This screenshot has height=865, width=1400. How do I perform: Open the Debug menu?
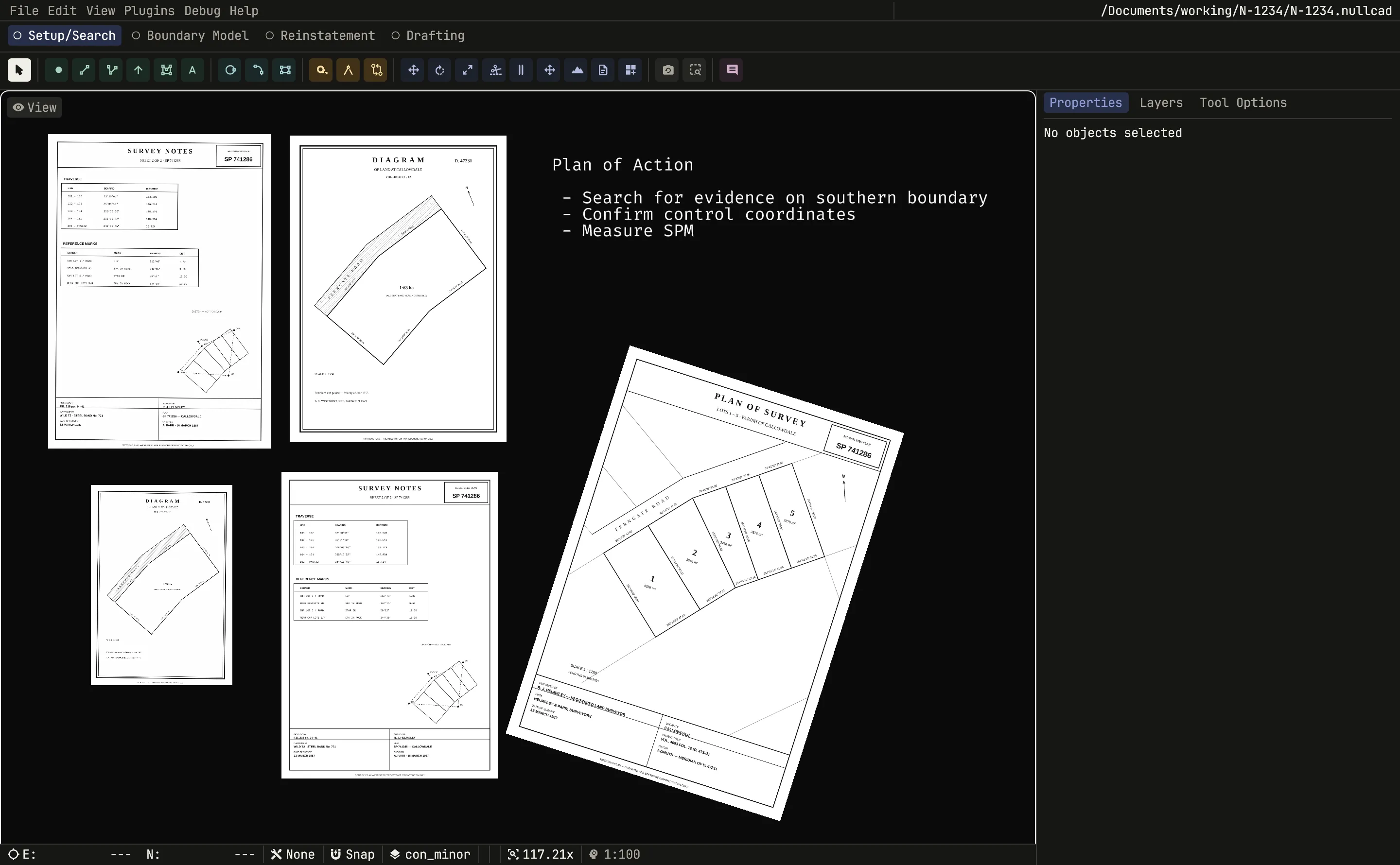pos(202,10)
